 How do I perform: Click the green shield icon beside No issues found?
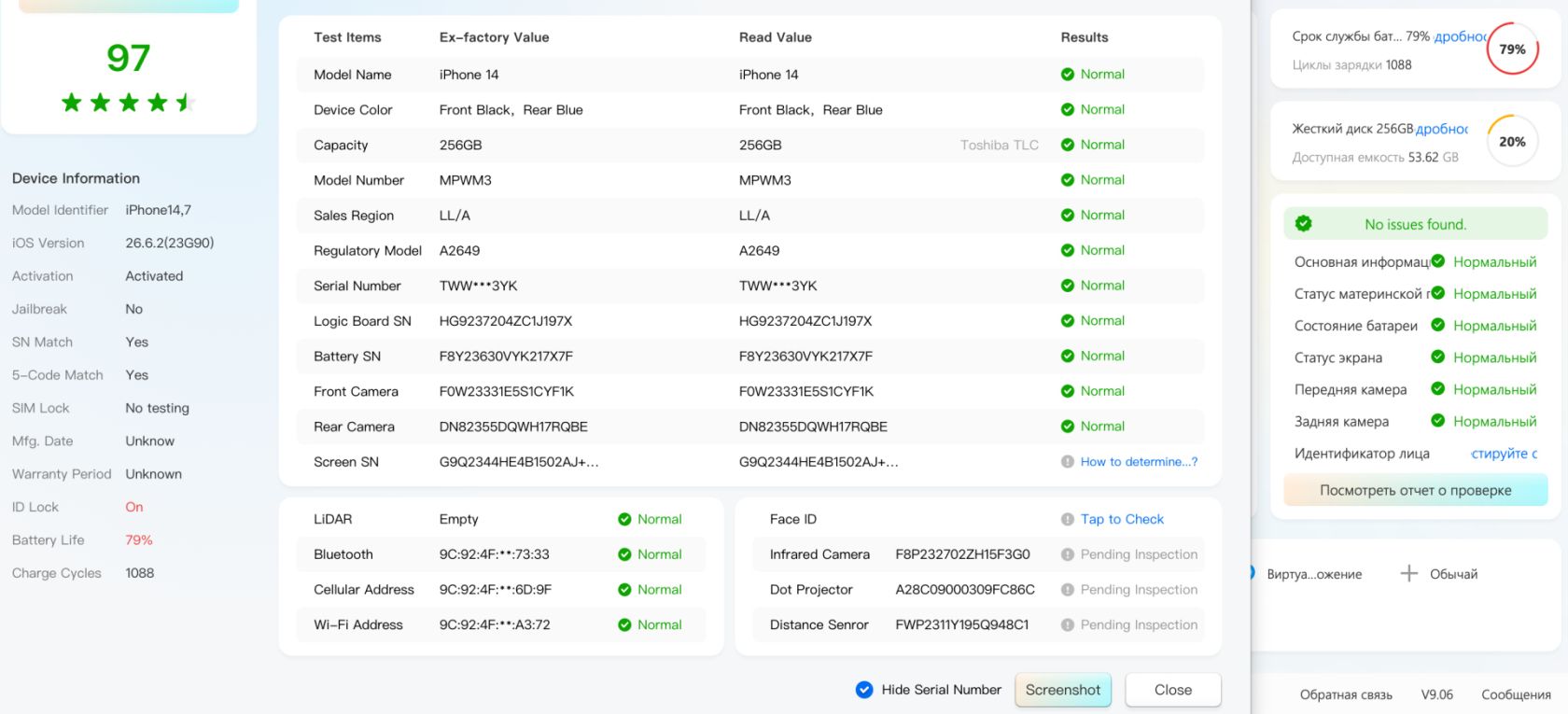[1304, 224]
